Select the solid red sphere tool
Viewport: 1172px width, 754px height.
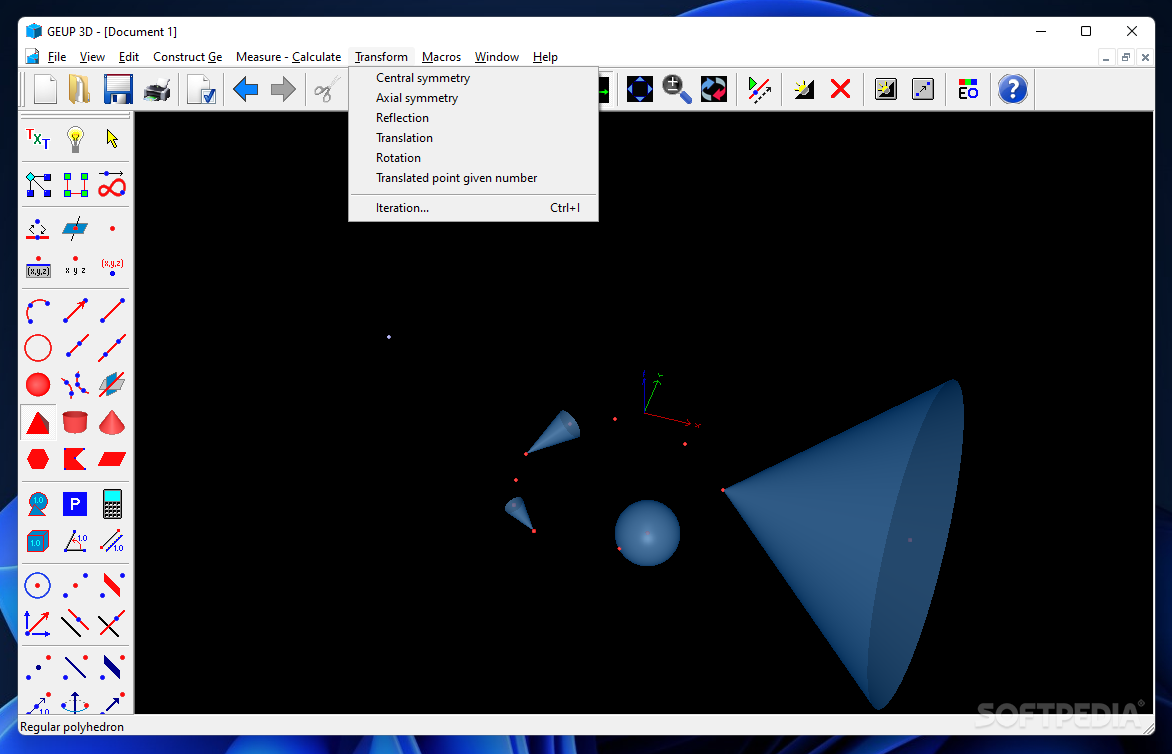click(x=38, y=385)
